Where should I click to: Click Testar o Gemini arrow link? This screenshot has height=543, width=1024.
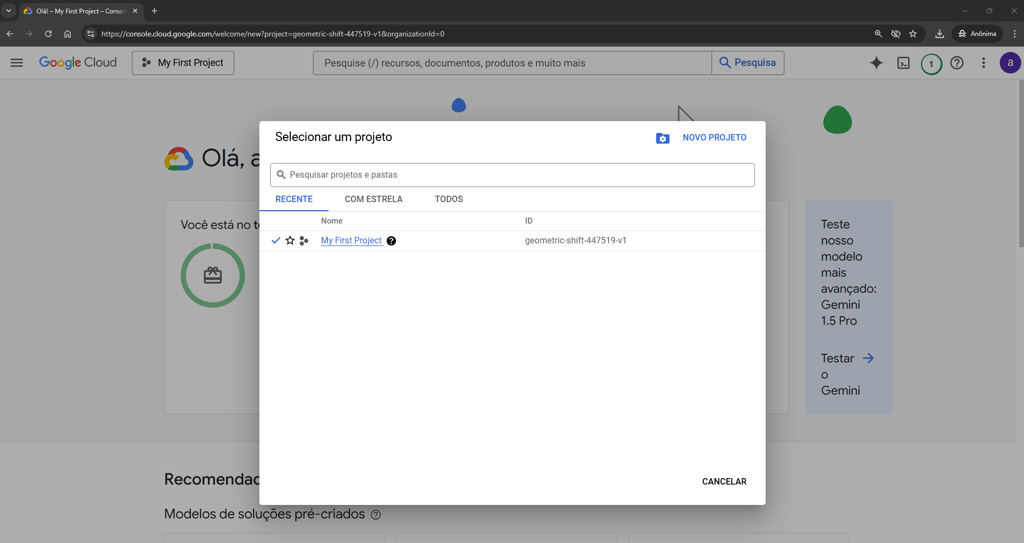coord(868,358)
